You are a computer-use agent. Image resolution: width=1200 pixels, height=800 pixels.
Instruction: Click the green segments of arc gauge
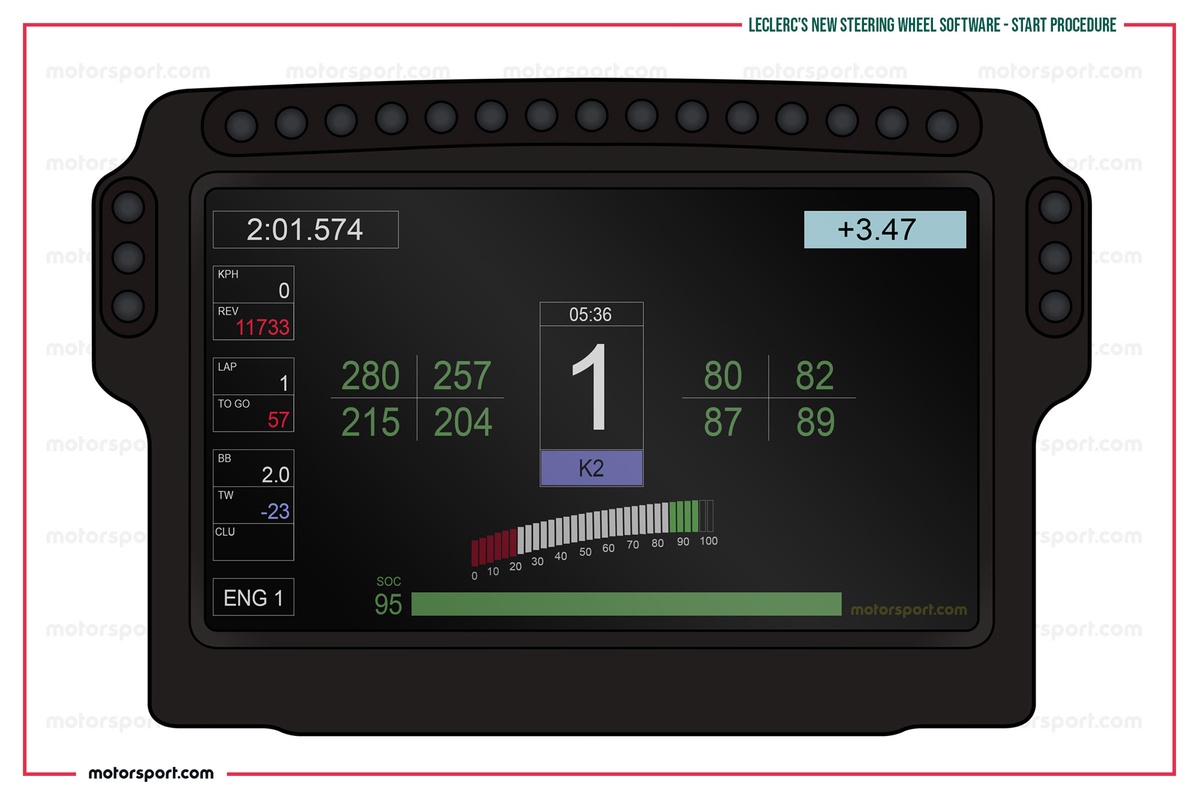[683, 516]
